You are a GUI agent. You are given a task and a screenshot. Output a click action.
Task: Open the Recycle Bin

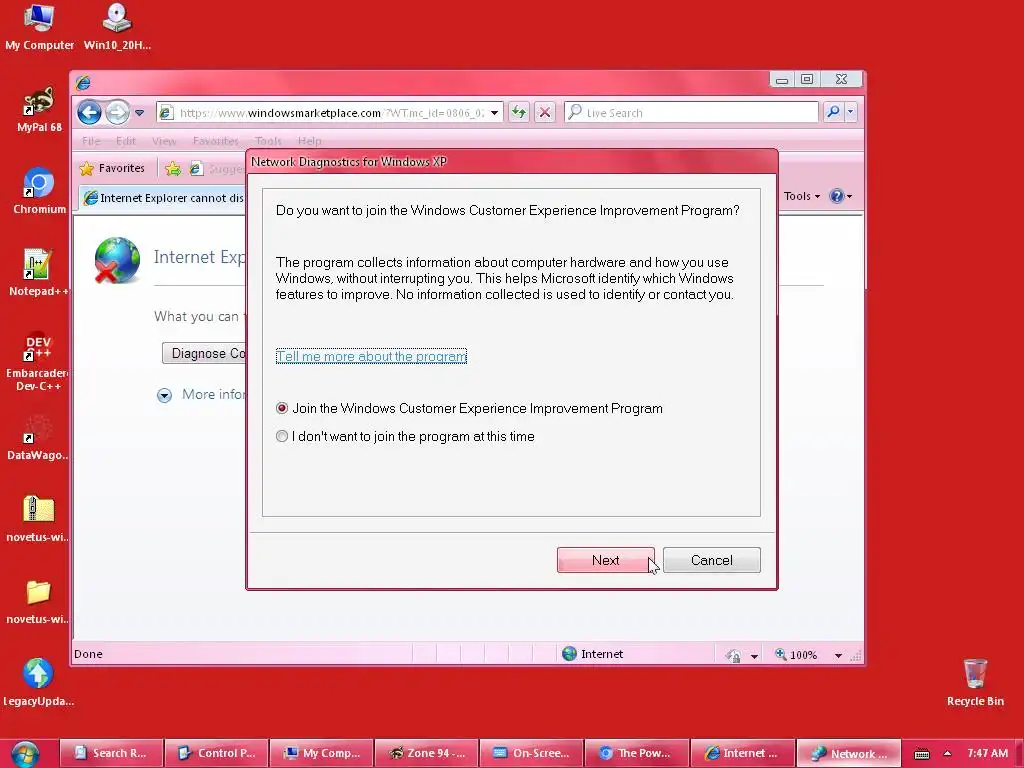(x=975, y=683)
